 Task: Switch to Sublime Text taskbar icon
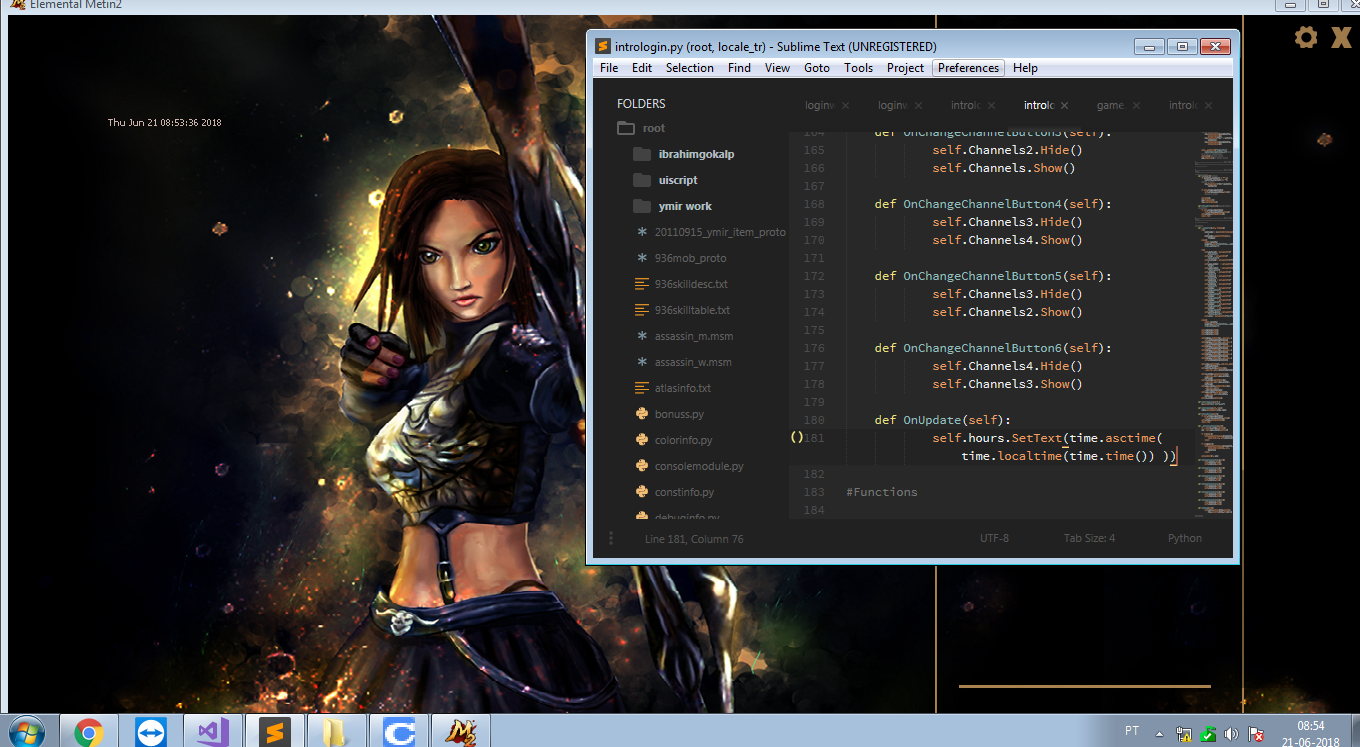point(274,733)
